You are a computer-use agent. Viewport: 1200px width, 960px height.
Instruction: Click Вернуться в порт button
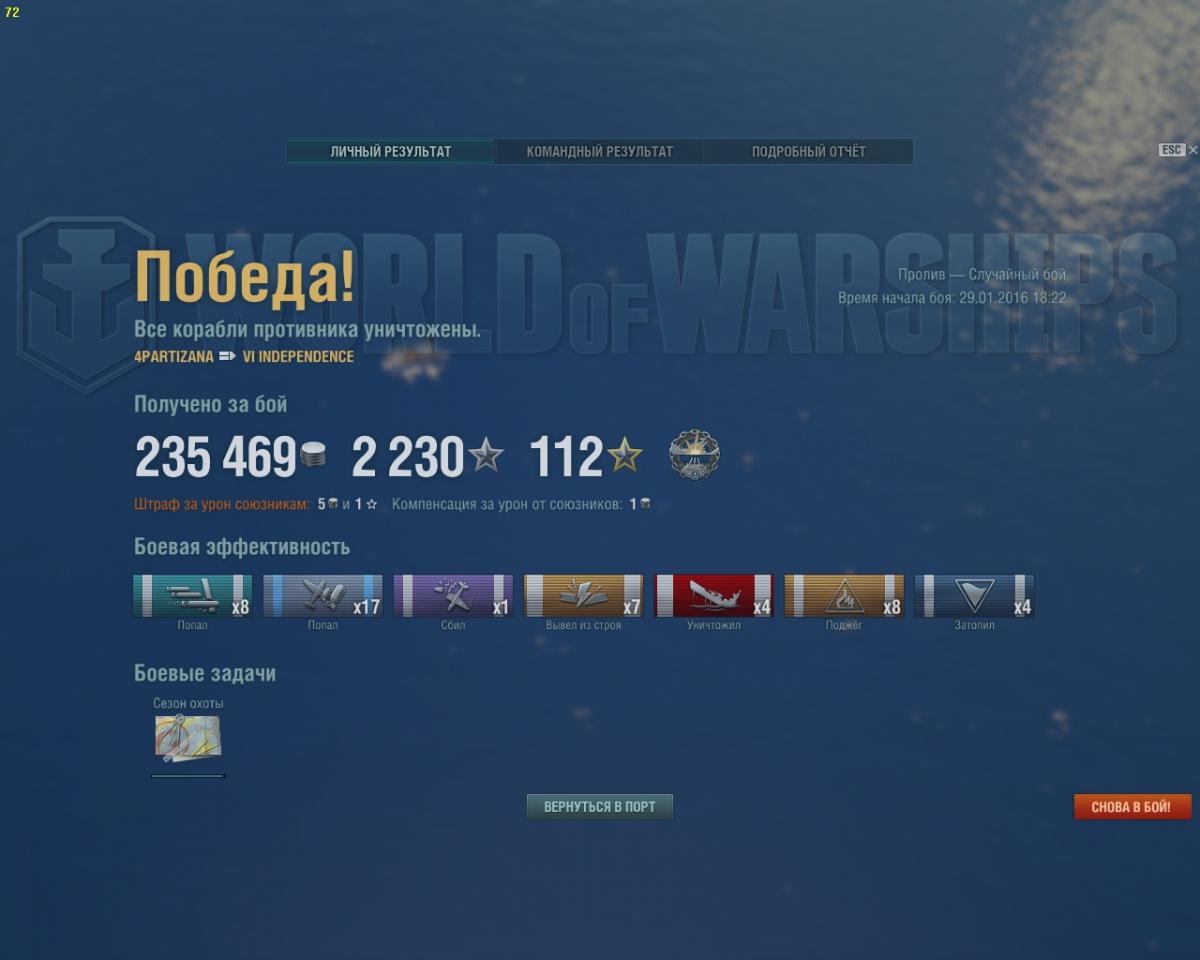point(600,807)
